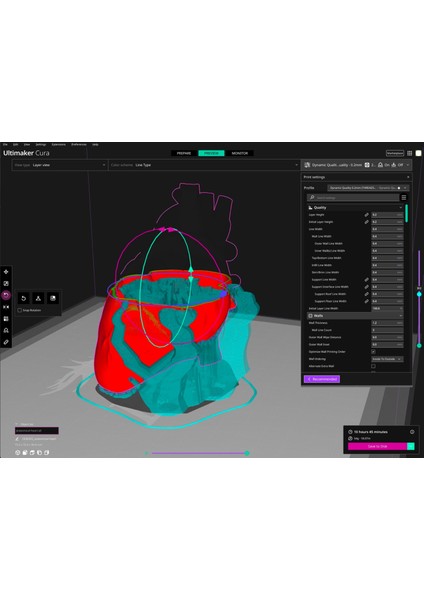The height and width of the screenshot is (600, 424).
Task: Click the Reset rotation icon
Action: pos(24,298)
